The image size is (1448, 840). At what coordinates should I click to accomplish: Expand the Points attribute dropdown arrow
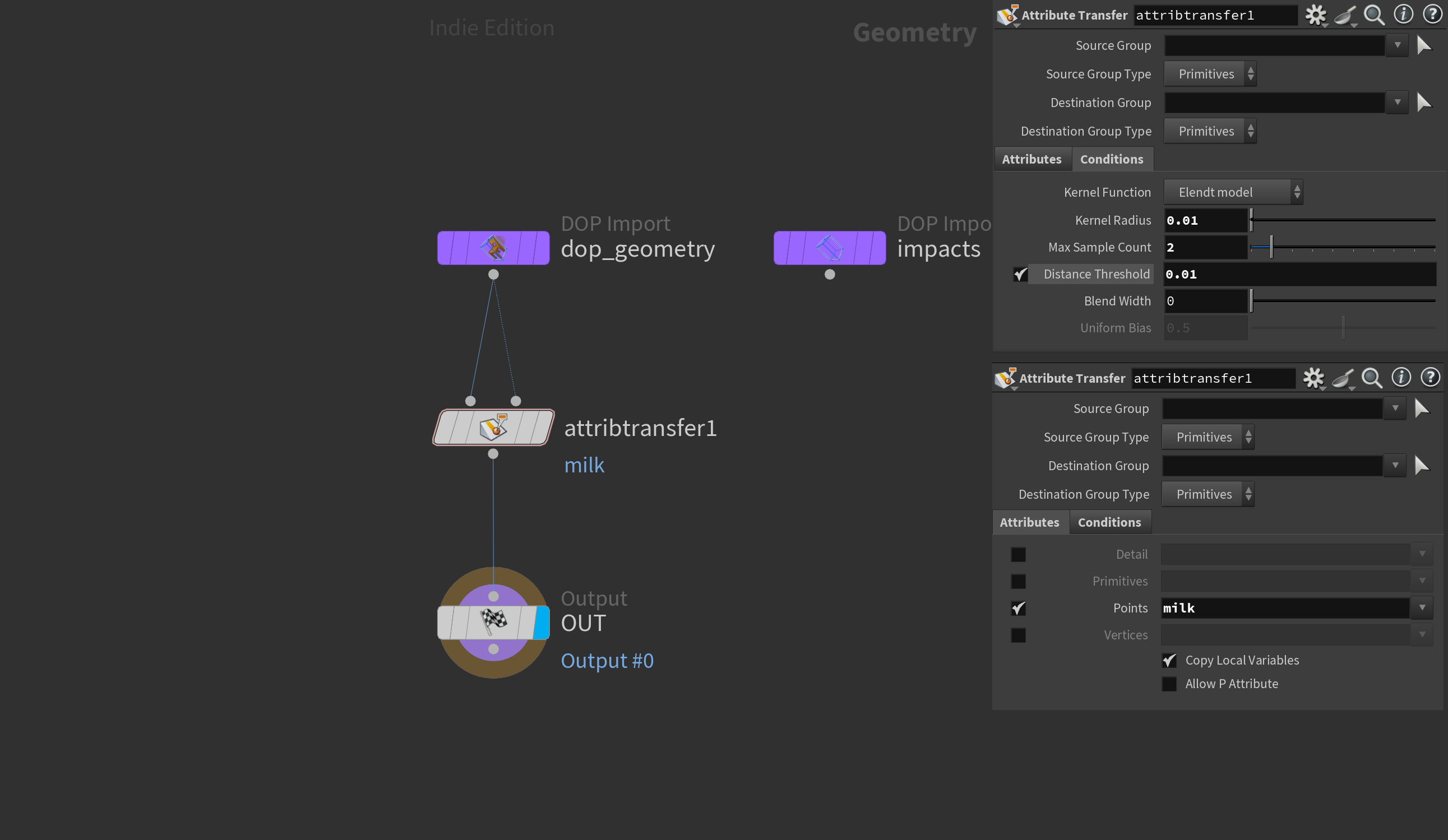pos(1422,608)
